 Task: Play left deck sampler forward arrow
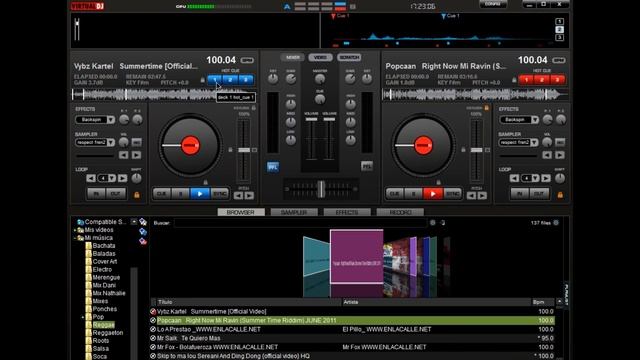tap(136, 155)
